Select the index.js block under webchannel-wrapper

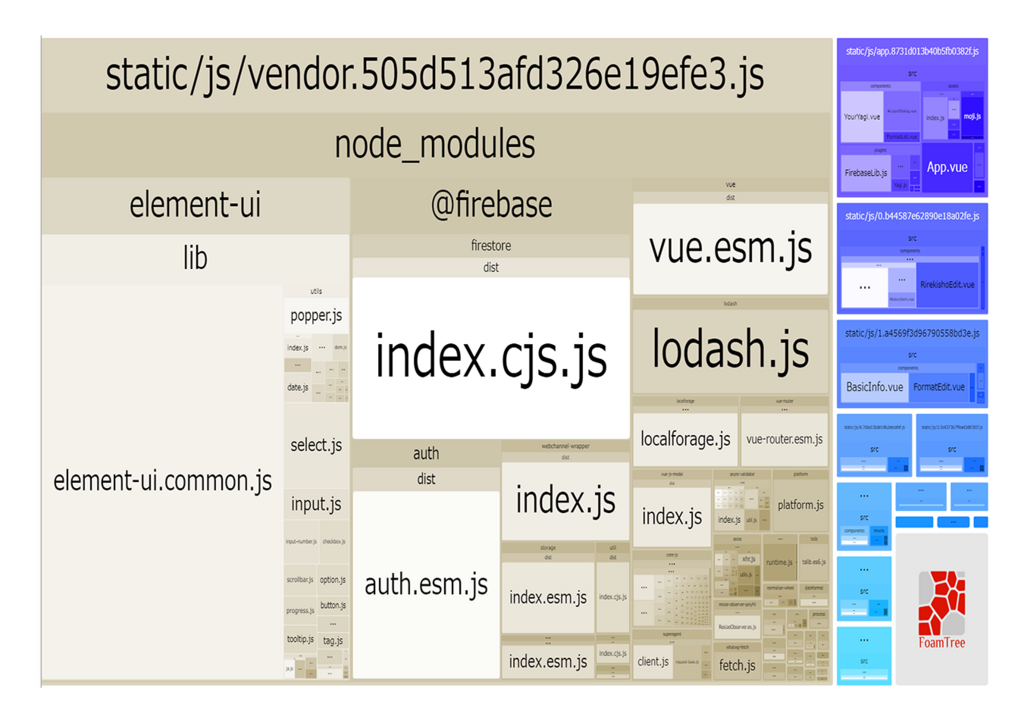tap(566, 501)
